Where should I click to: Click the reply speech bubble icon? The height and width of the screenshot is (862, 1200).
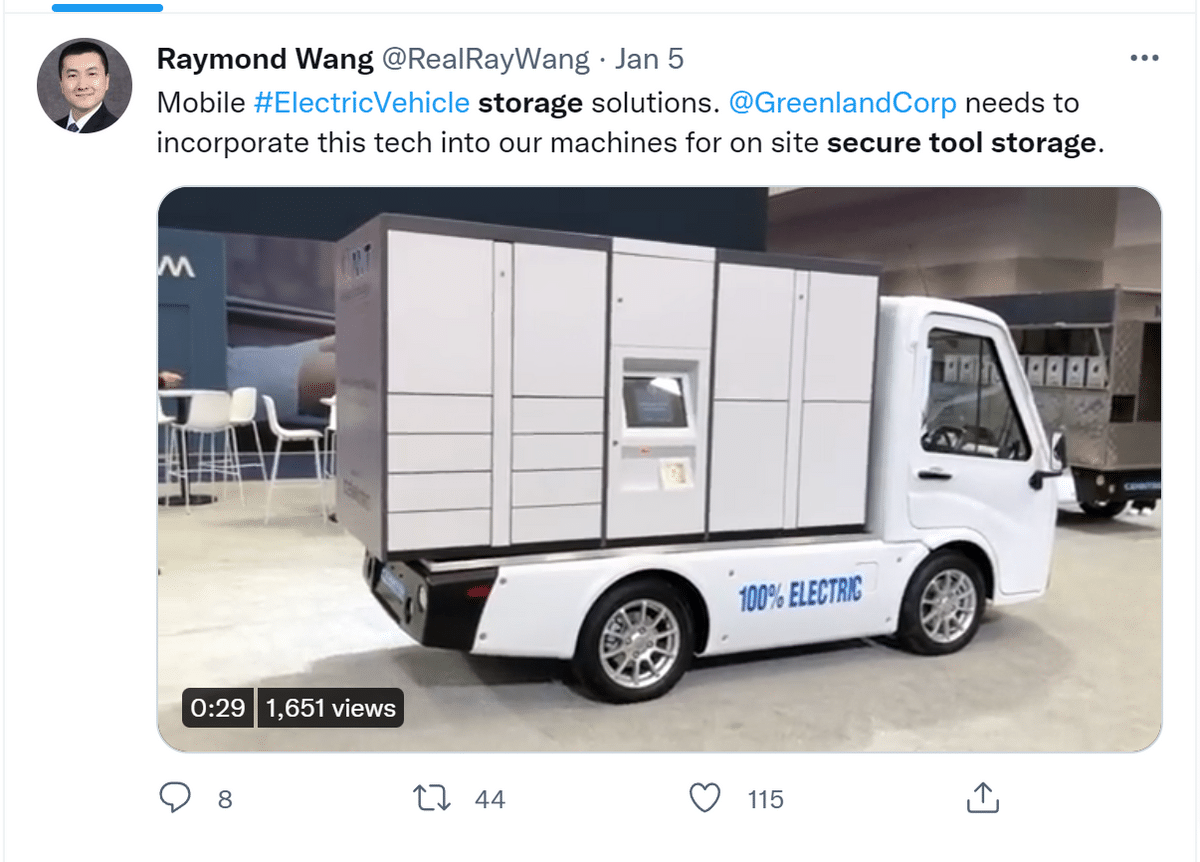pos(176,798)
